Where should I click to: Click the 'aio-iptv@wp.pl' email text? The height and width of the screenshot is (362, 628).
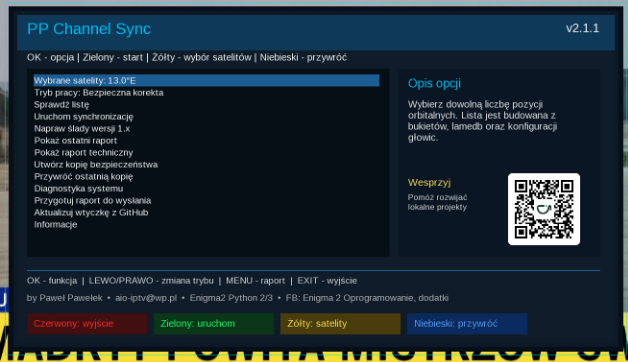click(x=146, y=298)
